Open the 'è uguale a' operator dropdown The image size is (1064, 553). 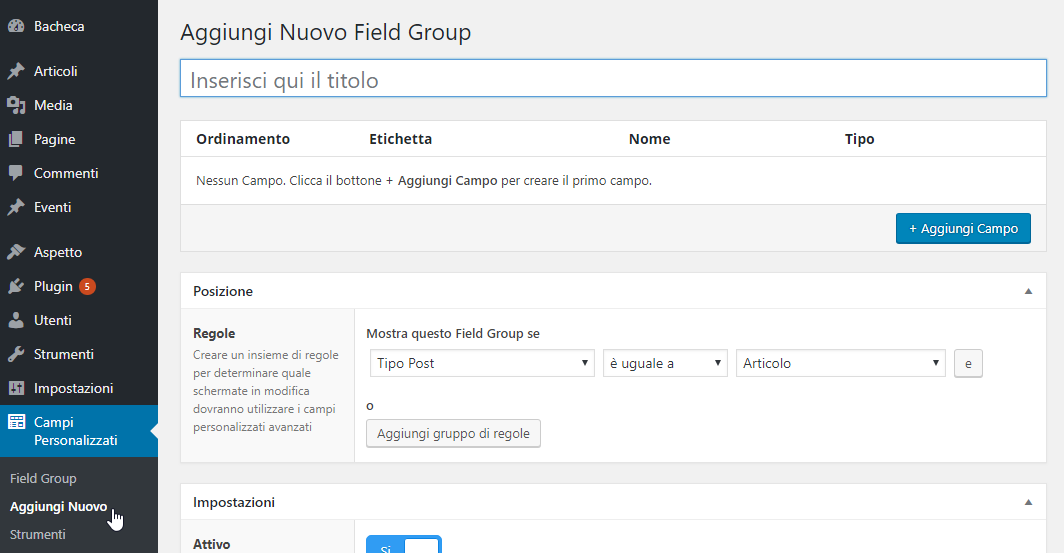[x=664, y=363]
